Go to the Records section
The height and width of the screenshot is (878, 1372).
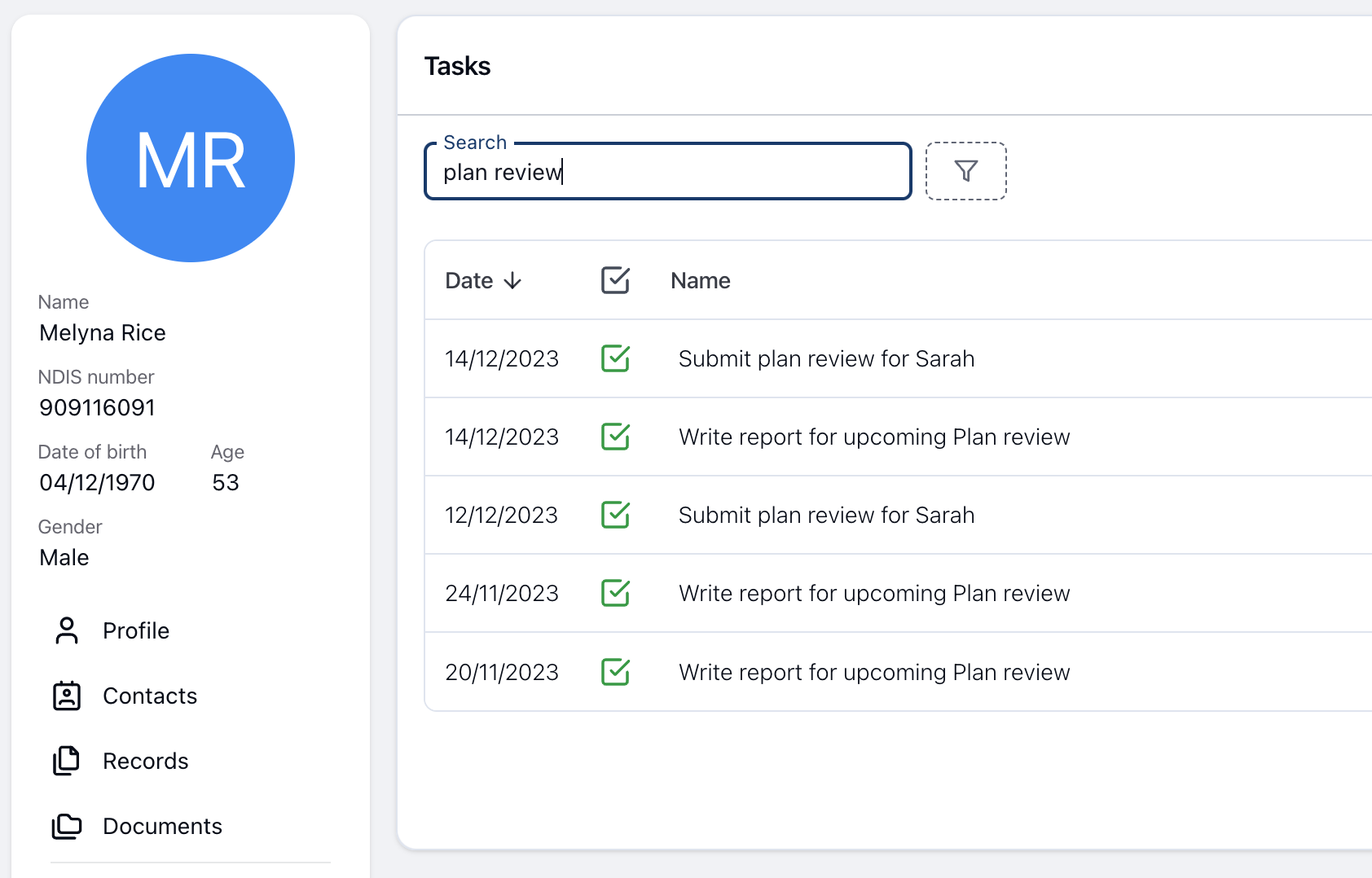point(146,761)
